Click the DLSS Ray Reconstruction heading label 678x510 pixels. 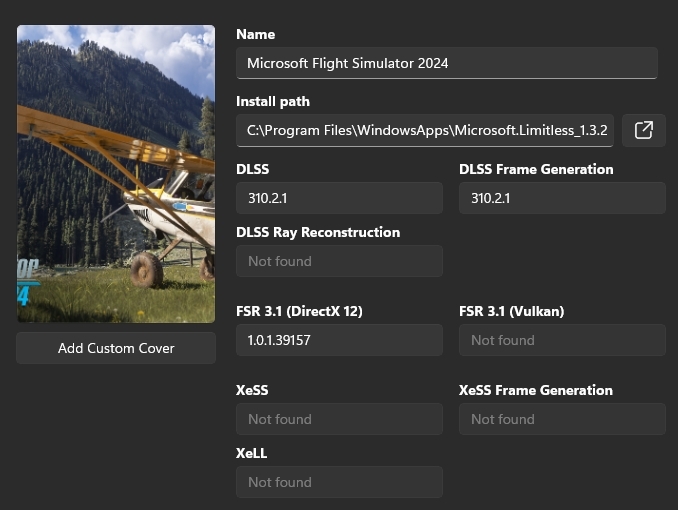pos(318,232)
